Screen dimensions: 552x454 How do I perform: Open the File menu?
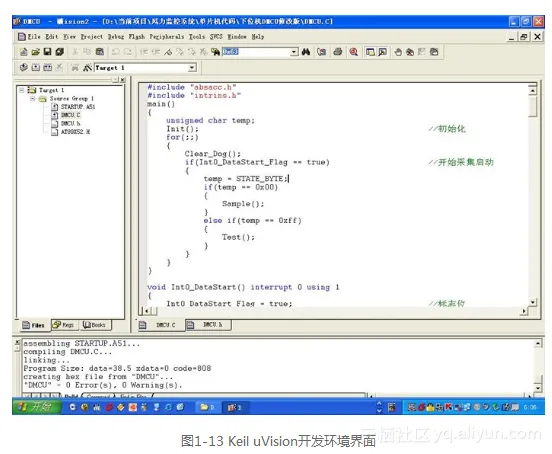(x=34, y=37)
